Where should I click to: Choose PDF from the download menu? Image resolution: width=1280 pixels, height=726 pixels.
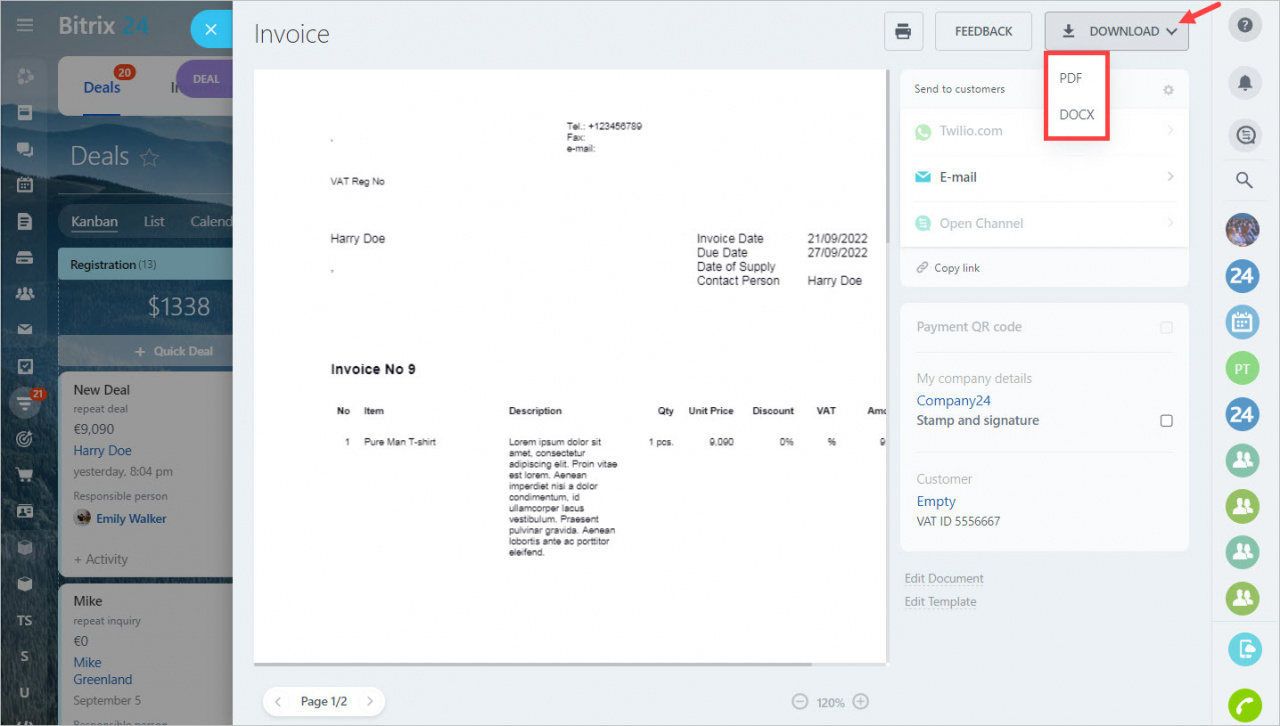[x=1071, y=78]
